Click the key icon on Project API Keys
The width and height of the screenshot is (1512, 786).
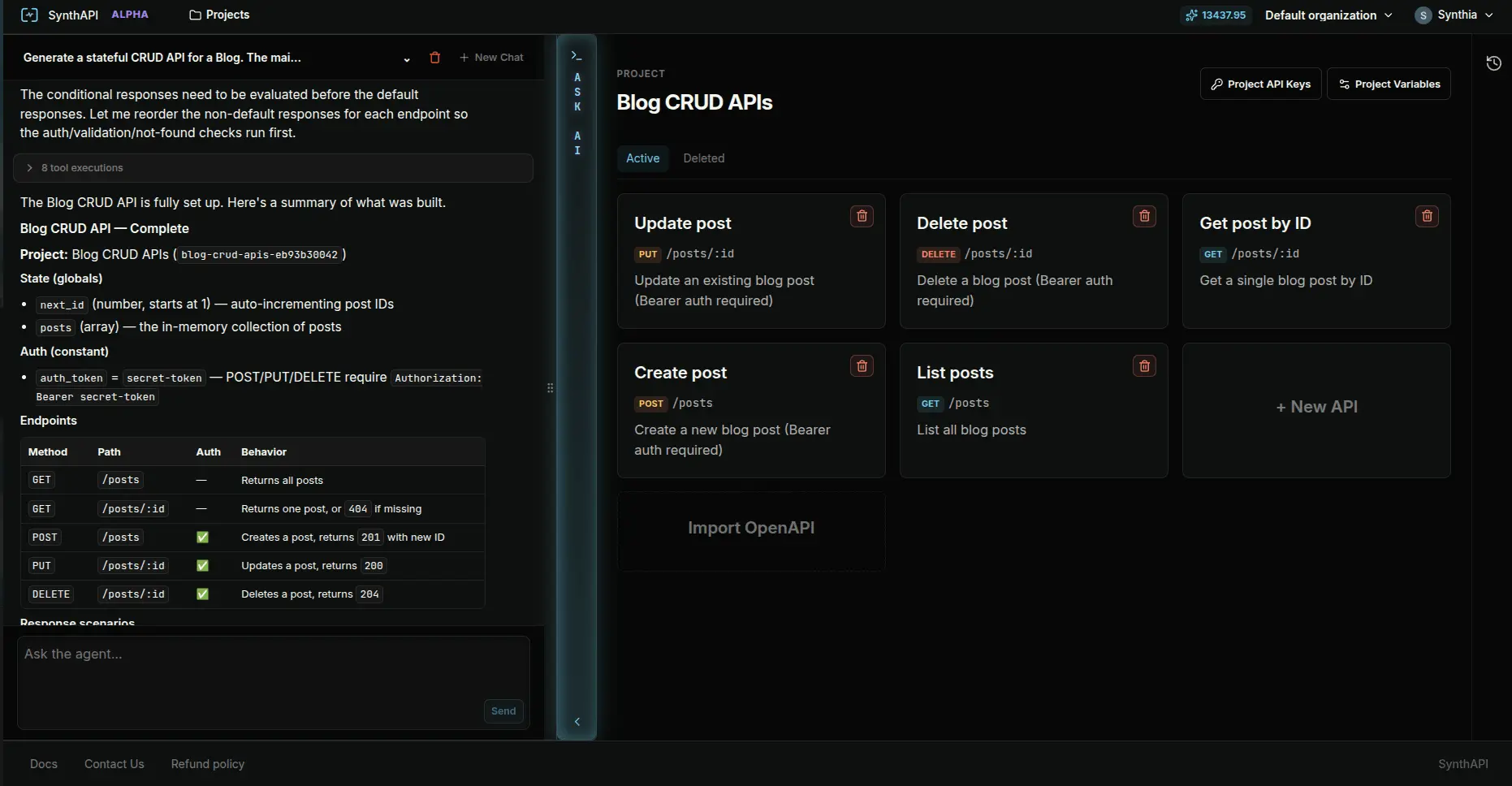click(x=1216, y=84)
